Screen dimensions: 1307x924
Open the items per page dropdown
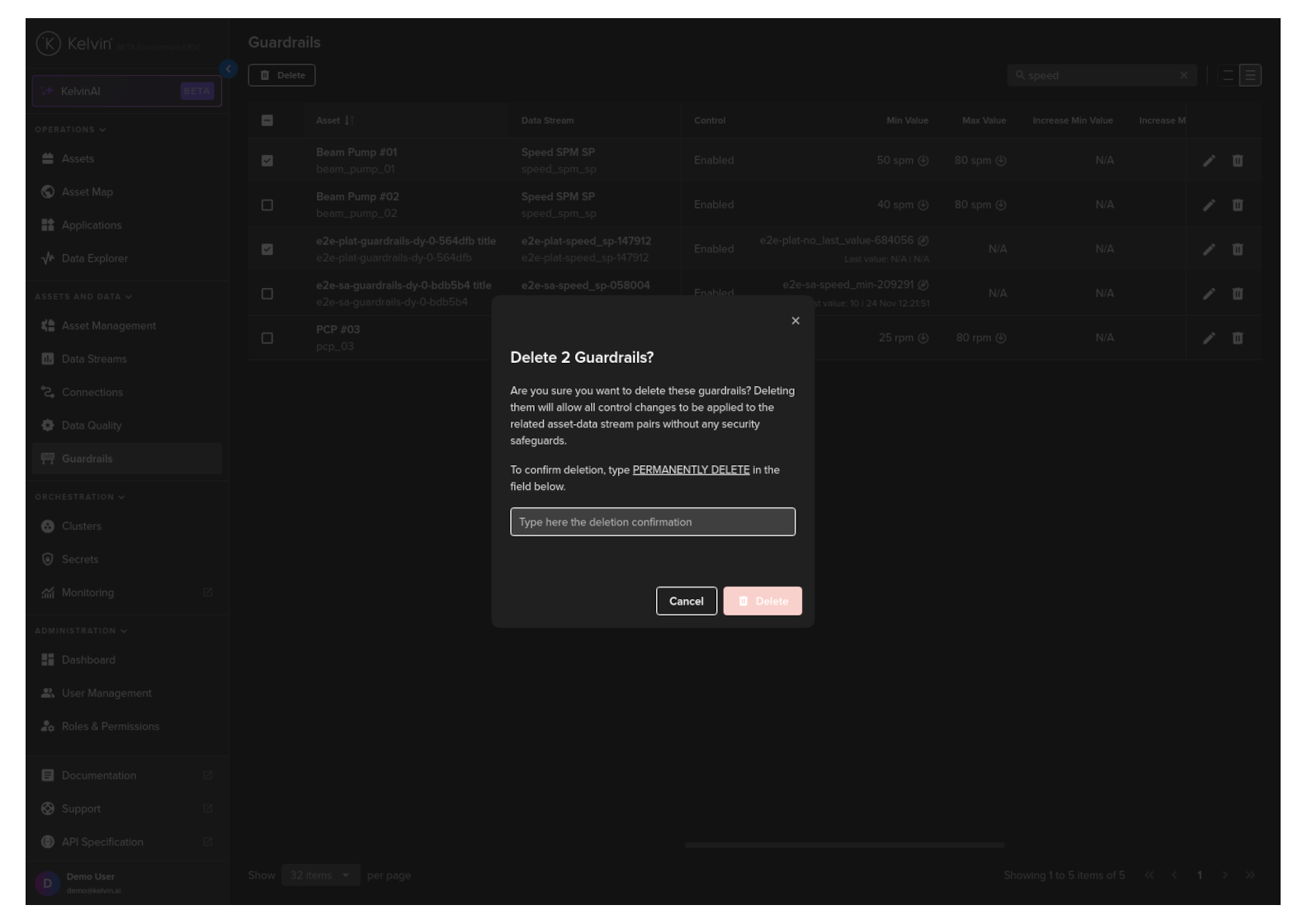point(320,875)
